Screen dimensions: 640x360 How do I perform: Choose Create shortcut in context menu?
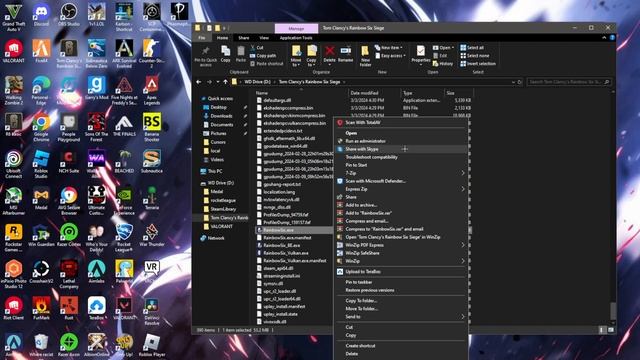401,346
